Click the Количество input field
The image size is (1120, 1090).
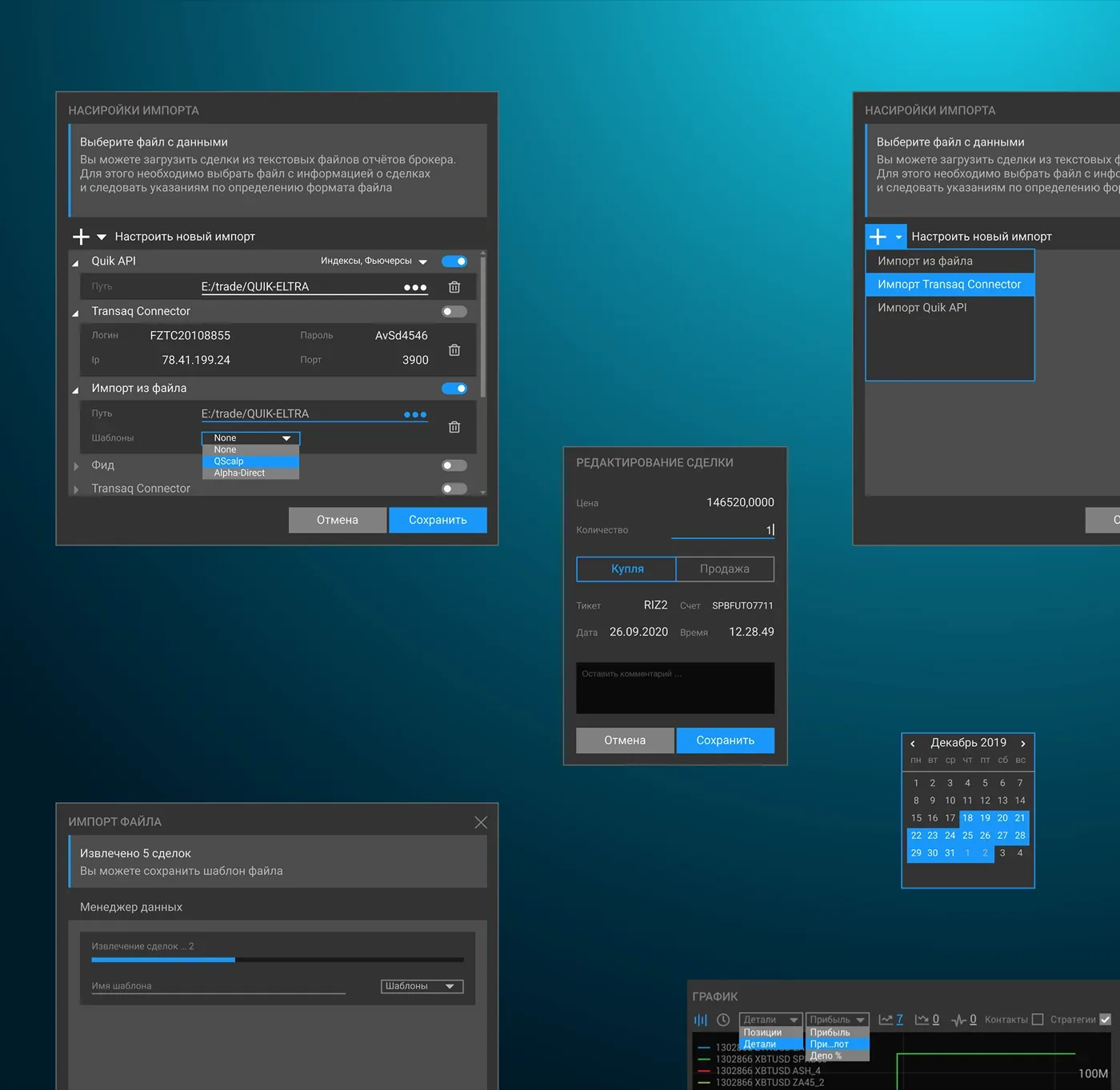(x=723, y=530)
